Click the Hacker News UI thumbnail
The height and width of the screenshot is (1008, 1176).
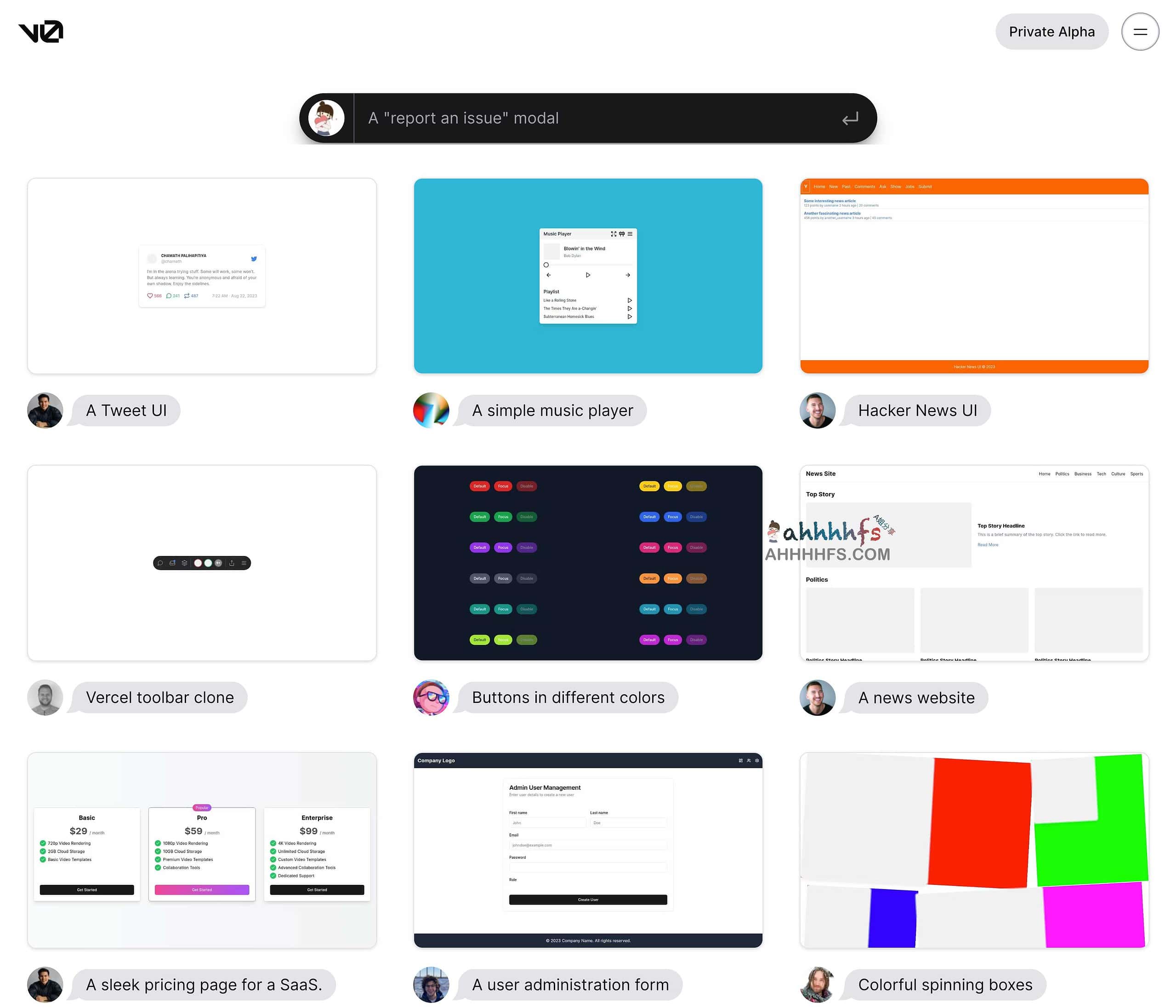click(x=975, y=275)
